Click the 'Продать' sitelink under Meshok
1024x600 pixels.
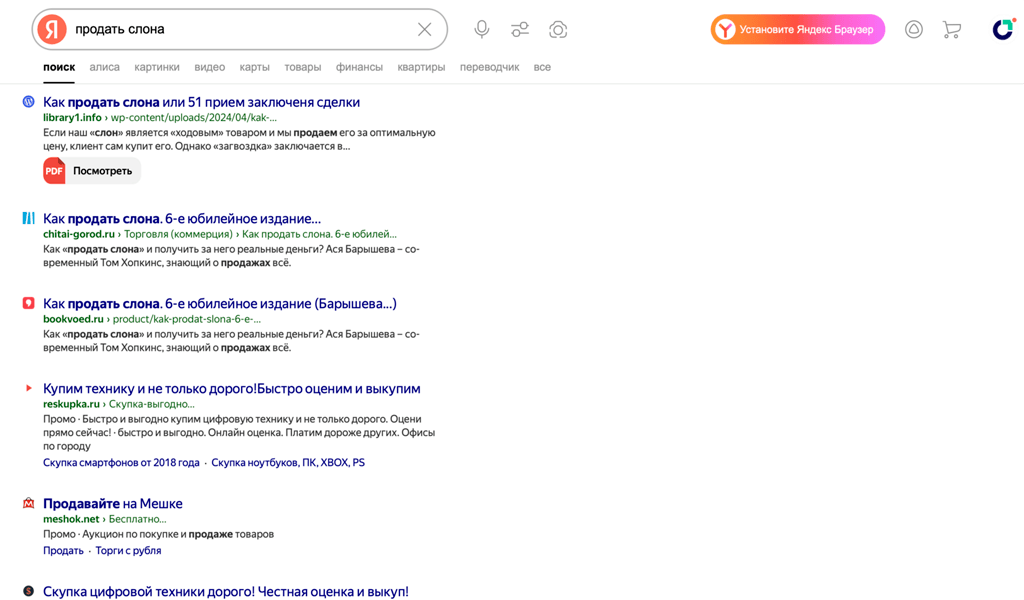pos(63,550)
